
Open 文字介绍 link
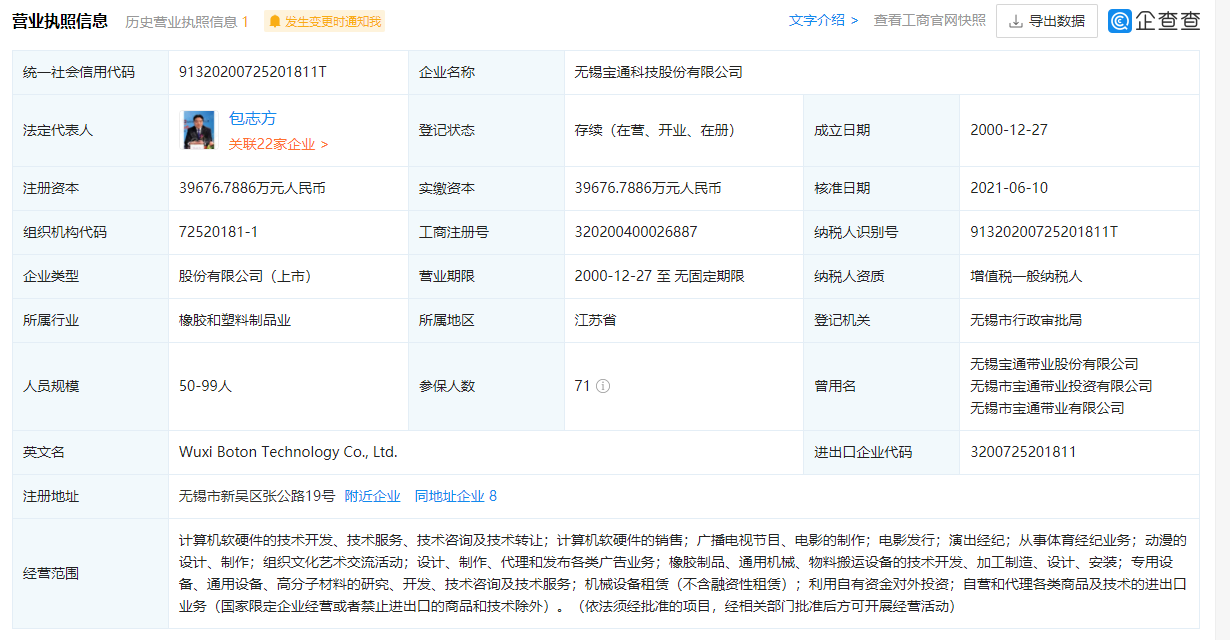point(823,20)
